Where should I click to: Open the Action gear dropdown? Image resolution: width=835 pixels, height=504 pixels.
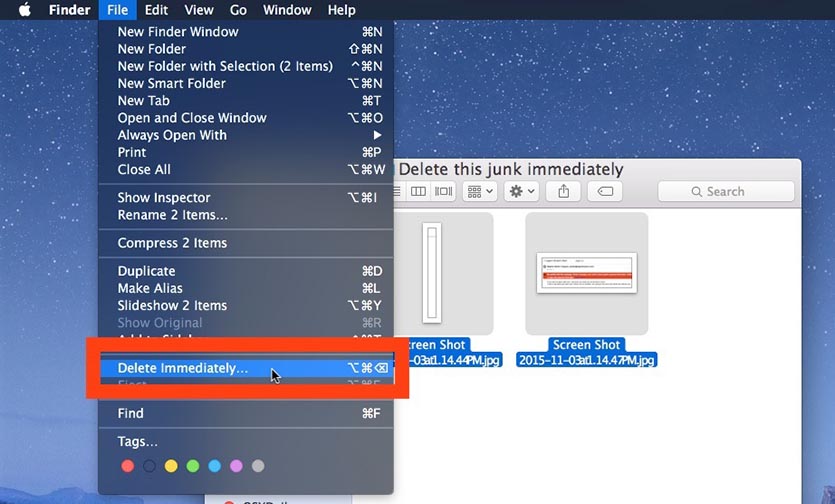pyautogui.click(x=521, y=191)
